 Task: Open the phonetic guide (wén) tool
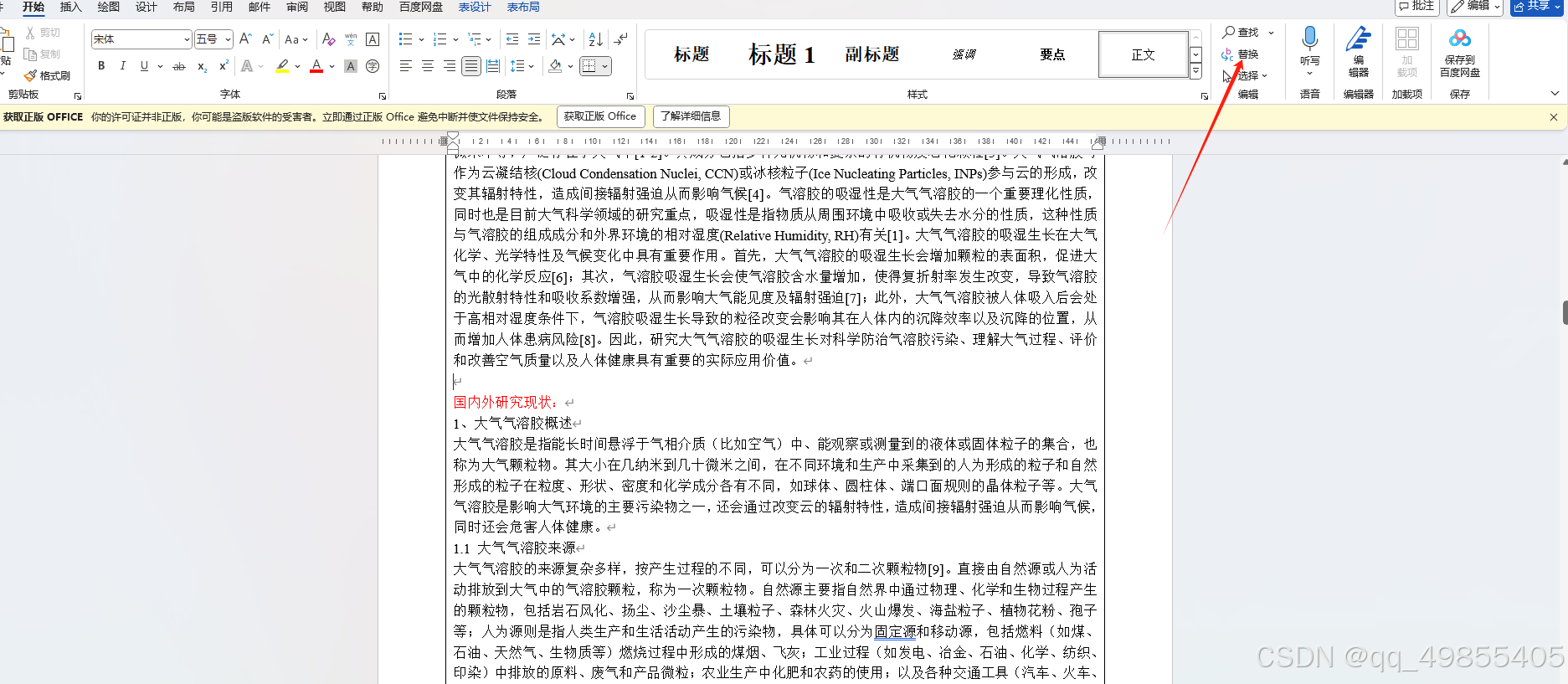click(351, 39)
